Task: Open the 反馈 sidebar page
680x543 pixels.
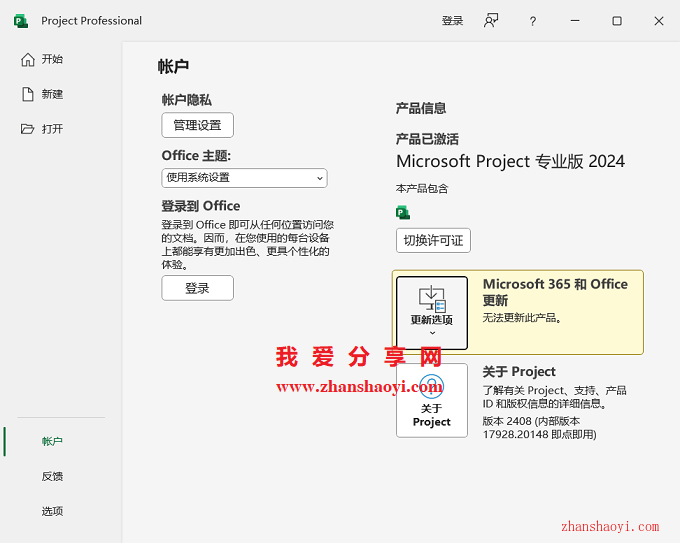Action: tap(52, 476)
